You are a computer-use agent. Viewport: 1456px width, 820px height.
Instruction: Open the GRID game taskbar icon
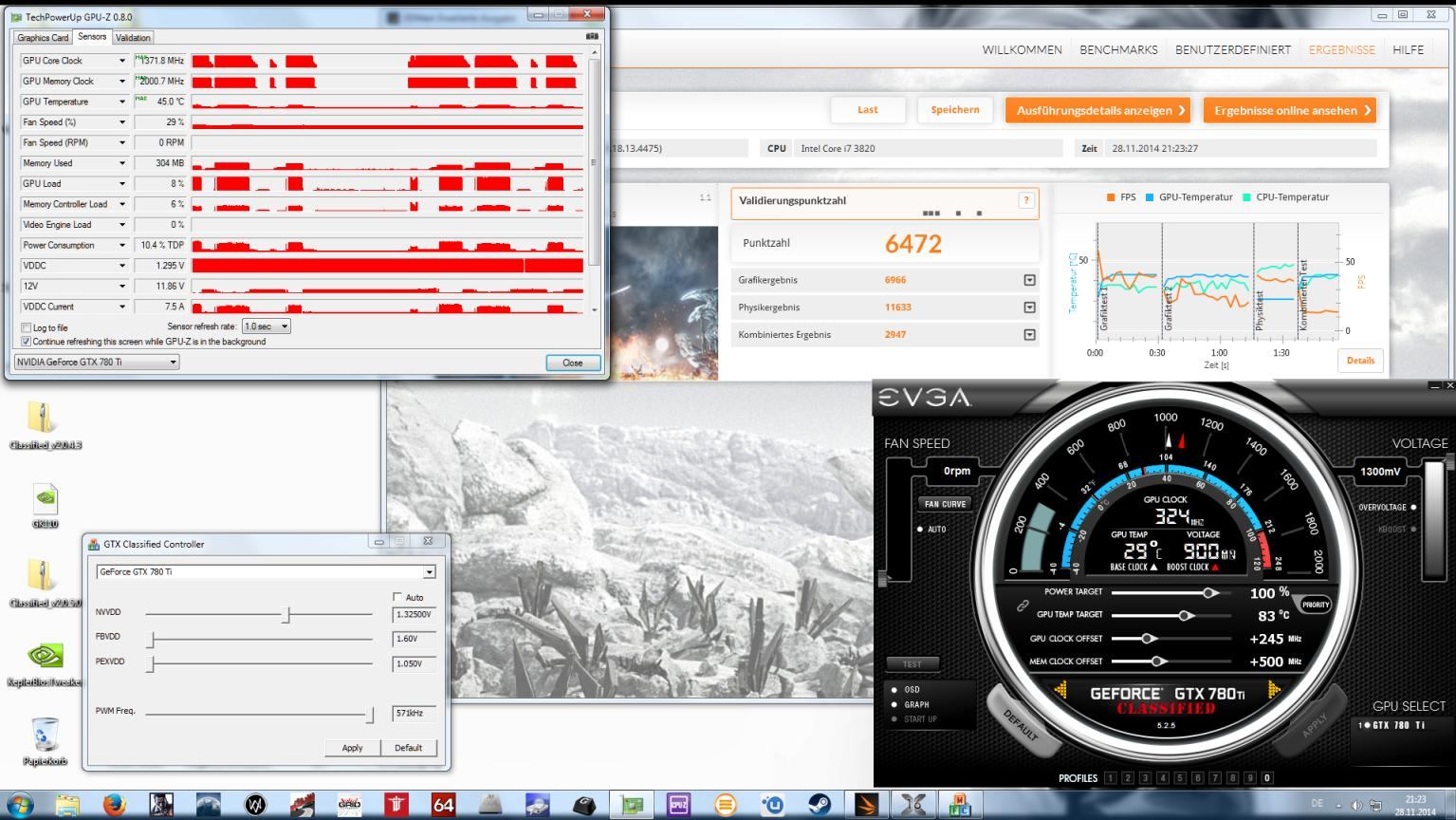tap(349, 805)
